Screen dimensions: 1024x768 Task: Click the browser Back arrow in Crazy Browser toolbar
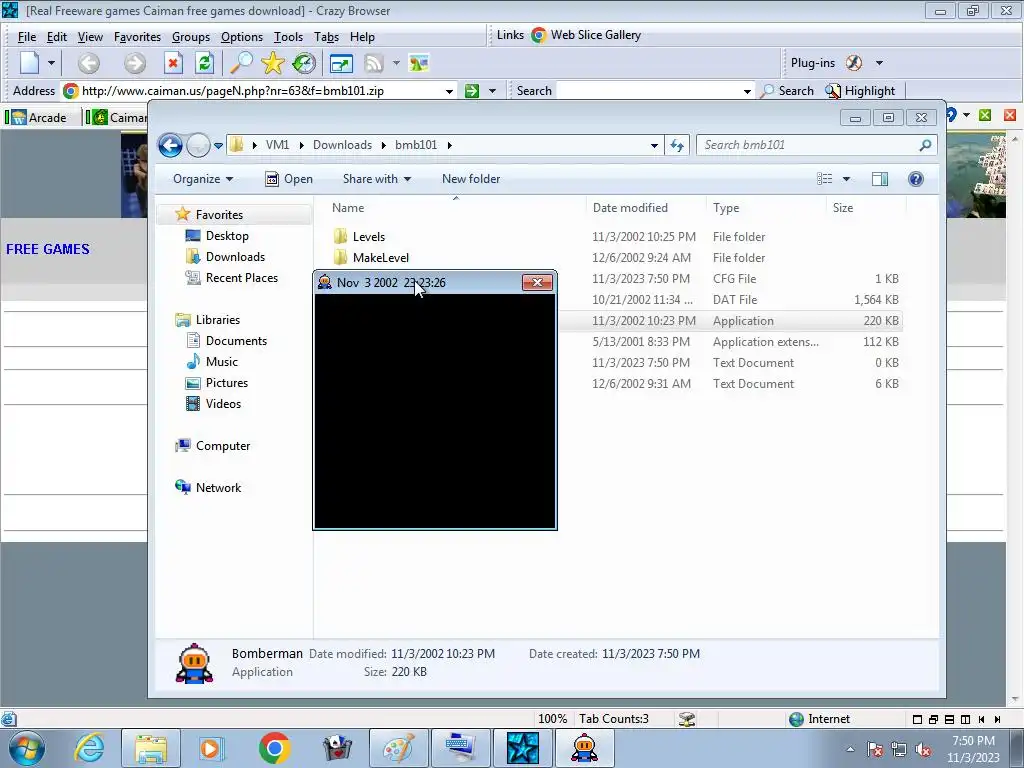coord(89,63)
